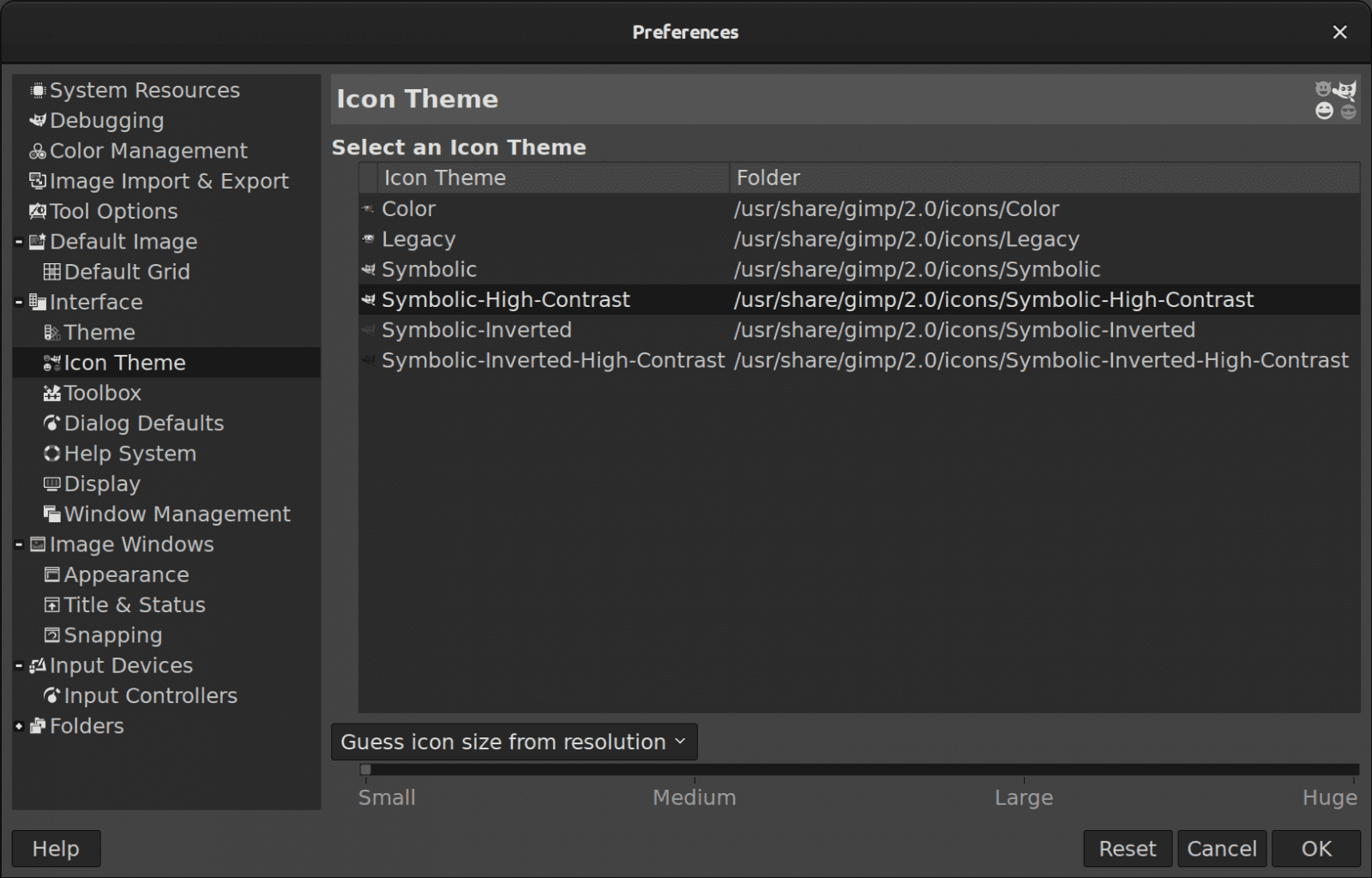Click the Snapping icon in the sidebar
The height and width of the screenshot is (878, 1372).
point(51,634)
